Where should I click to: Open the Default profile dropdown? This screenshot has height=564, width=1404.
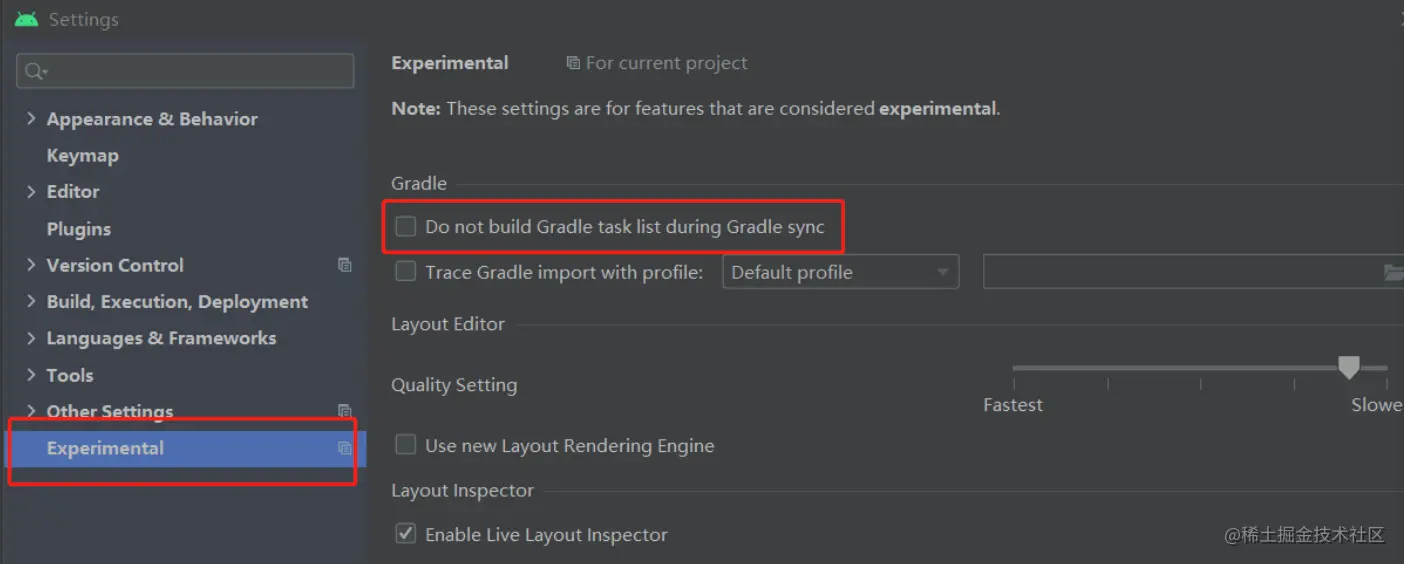pos(840,272)
